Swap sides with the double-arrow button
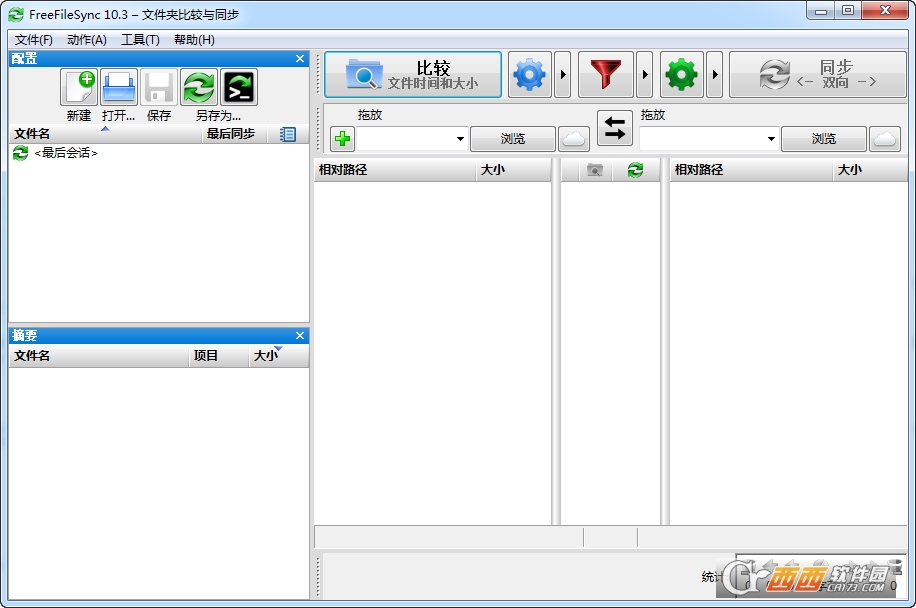 point(615,128)
